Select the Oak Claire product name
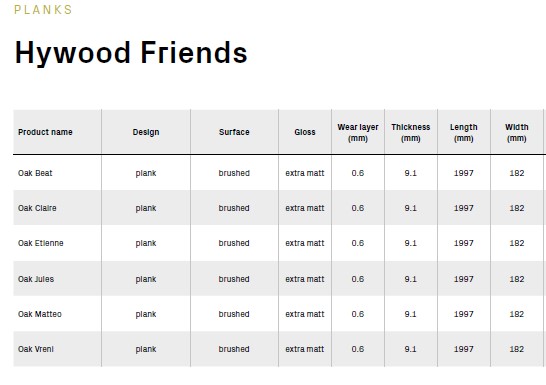546x385 pixels. coord(37,208)
